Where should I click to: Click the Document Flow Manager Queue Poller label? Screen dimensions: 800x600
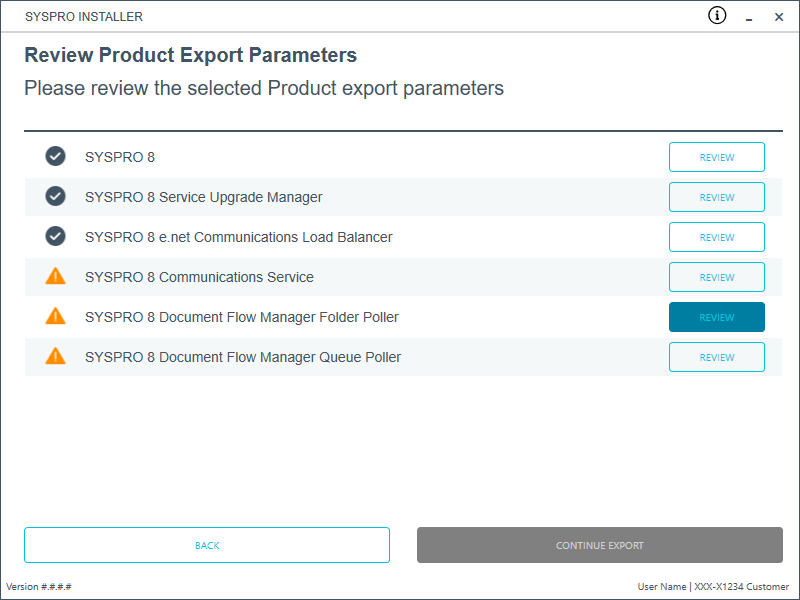tap(243, 357)
